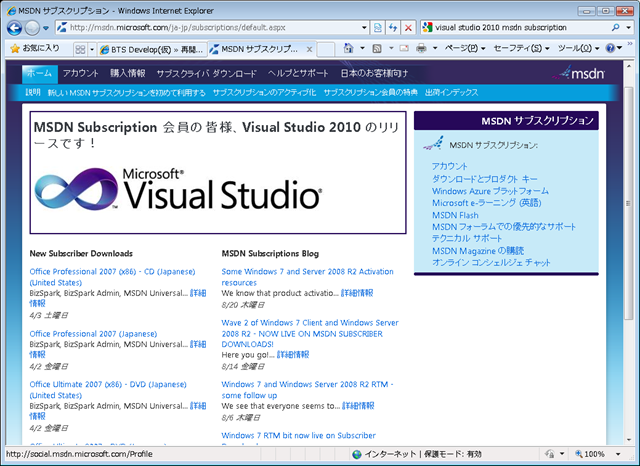Click the RSS Feeds icon
640x466 pixels.
click(376, 48)
